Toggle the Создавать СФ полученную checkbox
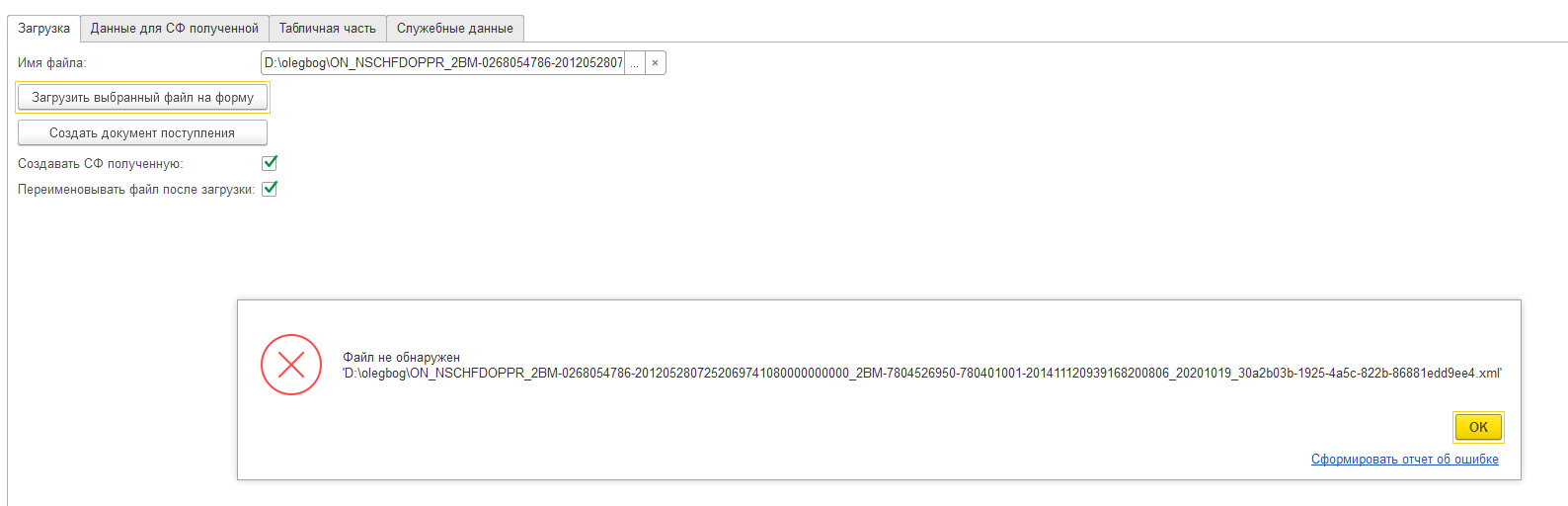The width and height of the screenshot is (1568, 506). pos(270,163)
